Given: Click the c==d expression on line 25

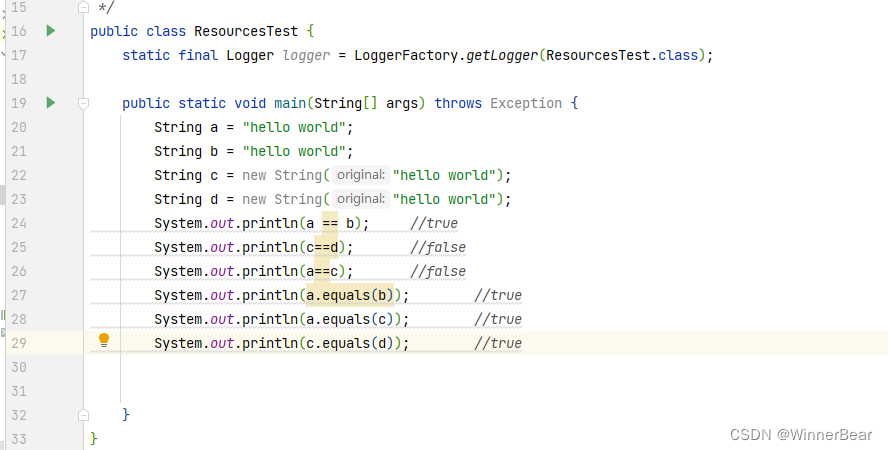Looking at the screenshot, I should 322,247.
